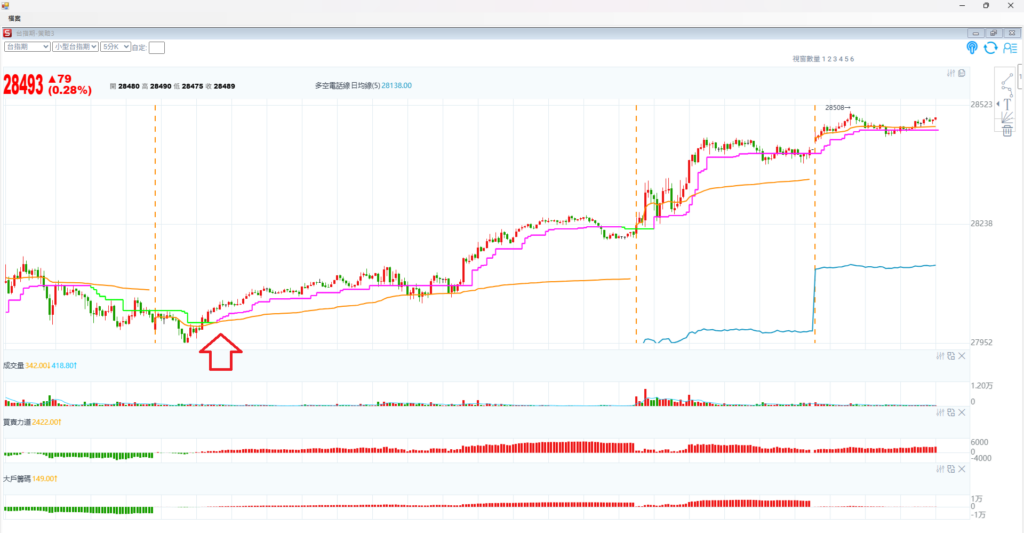Image resolution: width=1024 pixels, height=533 pixels.
Task: Open the 檔案 menu
Action: pos(15,18)
